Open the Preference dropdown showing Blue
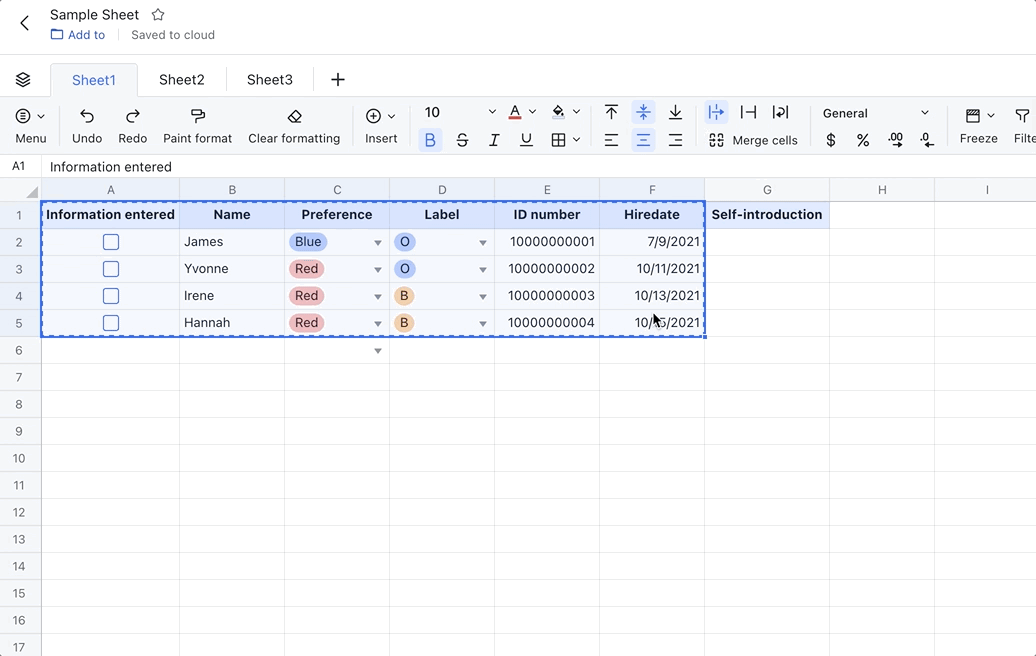1036x656 pixels. coord(377,241)
